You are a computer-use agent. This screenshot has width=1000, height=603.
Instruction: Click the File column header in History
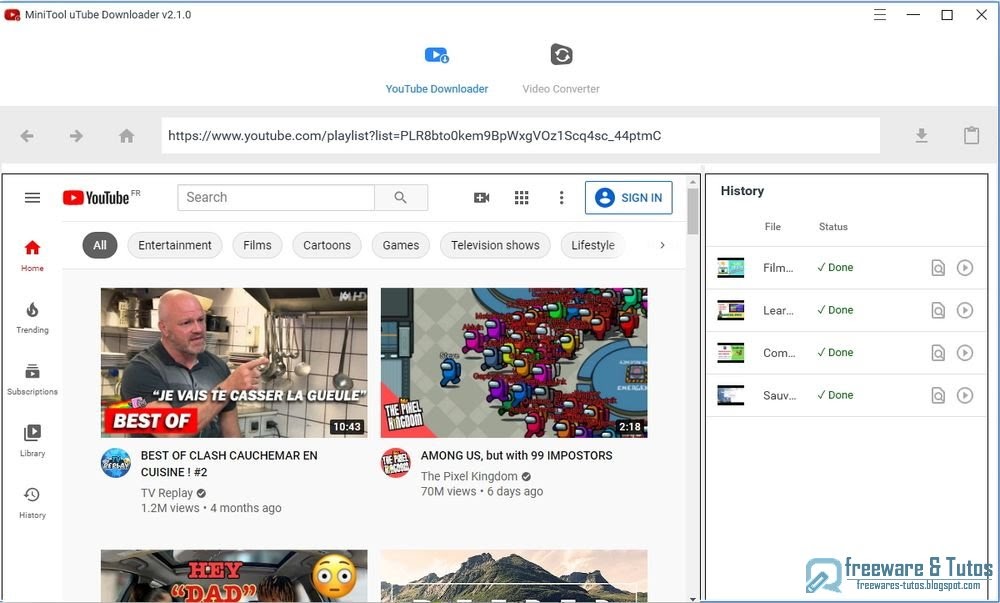772,227
